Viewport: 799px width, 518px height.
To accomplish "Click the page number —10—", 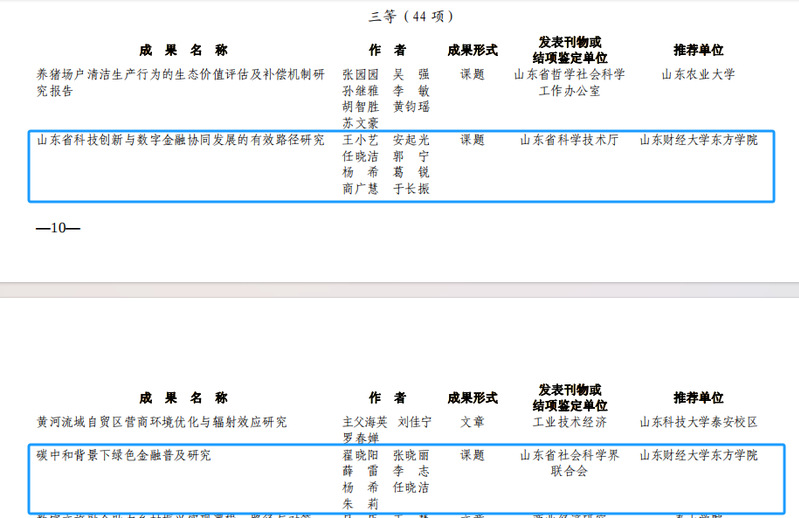I will [x=58, y=228].
